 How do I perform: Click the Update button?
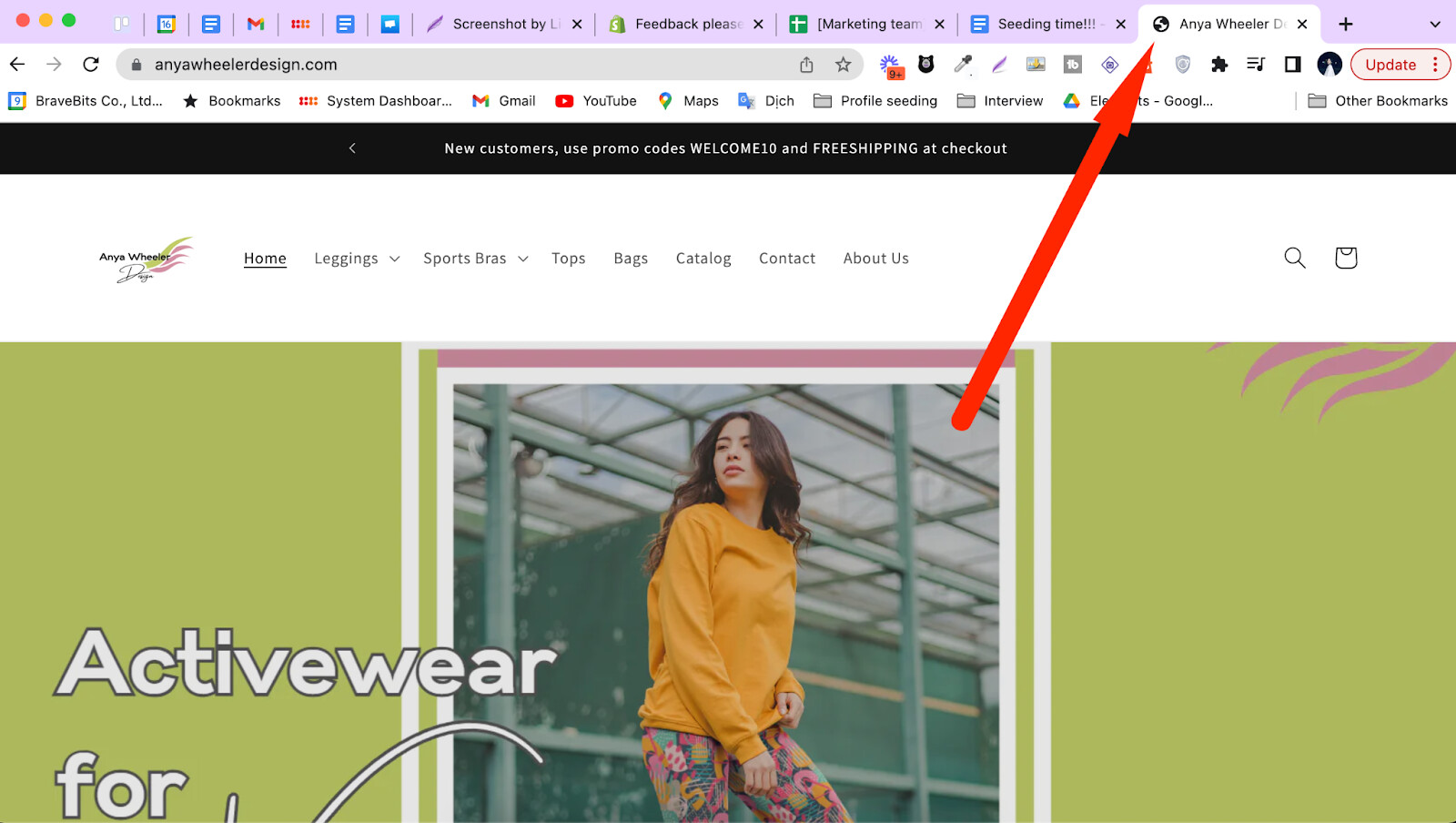[1390, 65]
